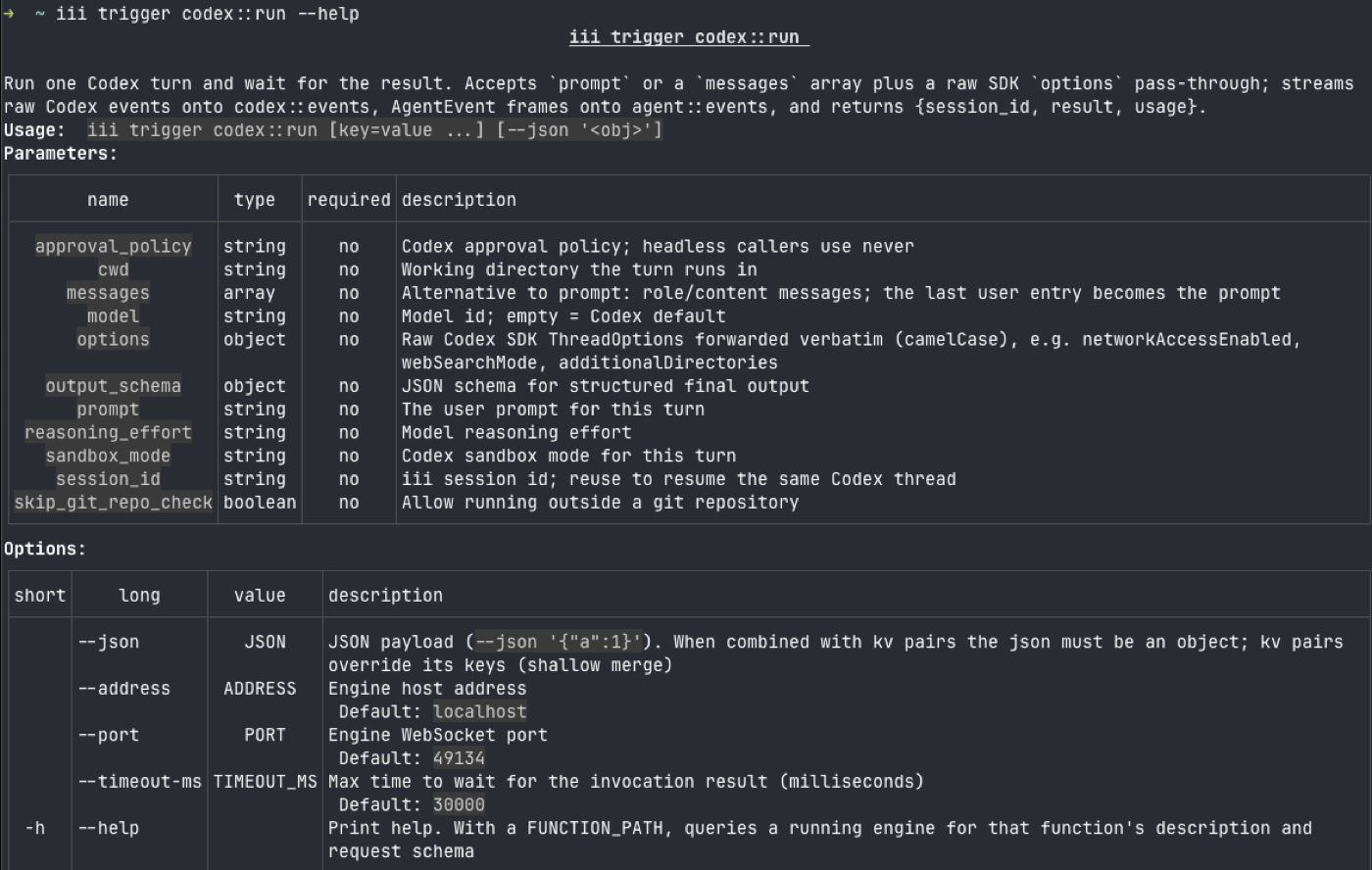This screenshot has height=870, width=1372.
Task: Select the prompt parameter name
Action: [x=108, y=410]
